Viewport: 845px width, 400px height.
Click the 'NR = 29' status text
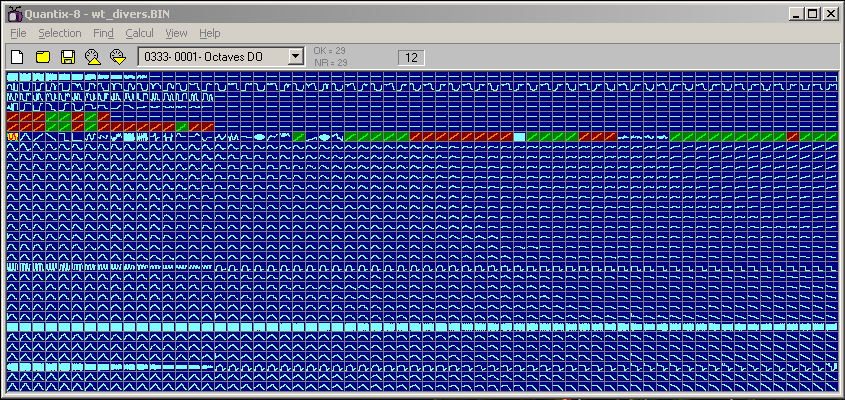click(x=330, y=63)
